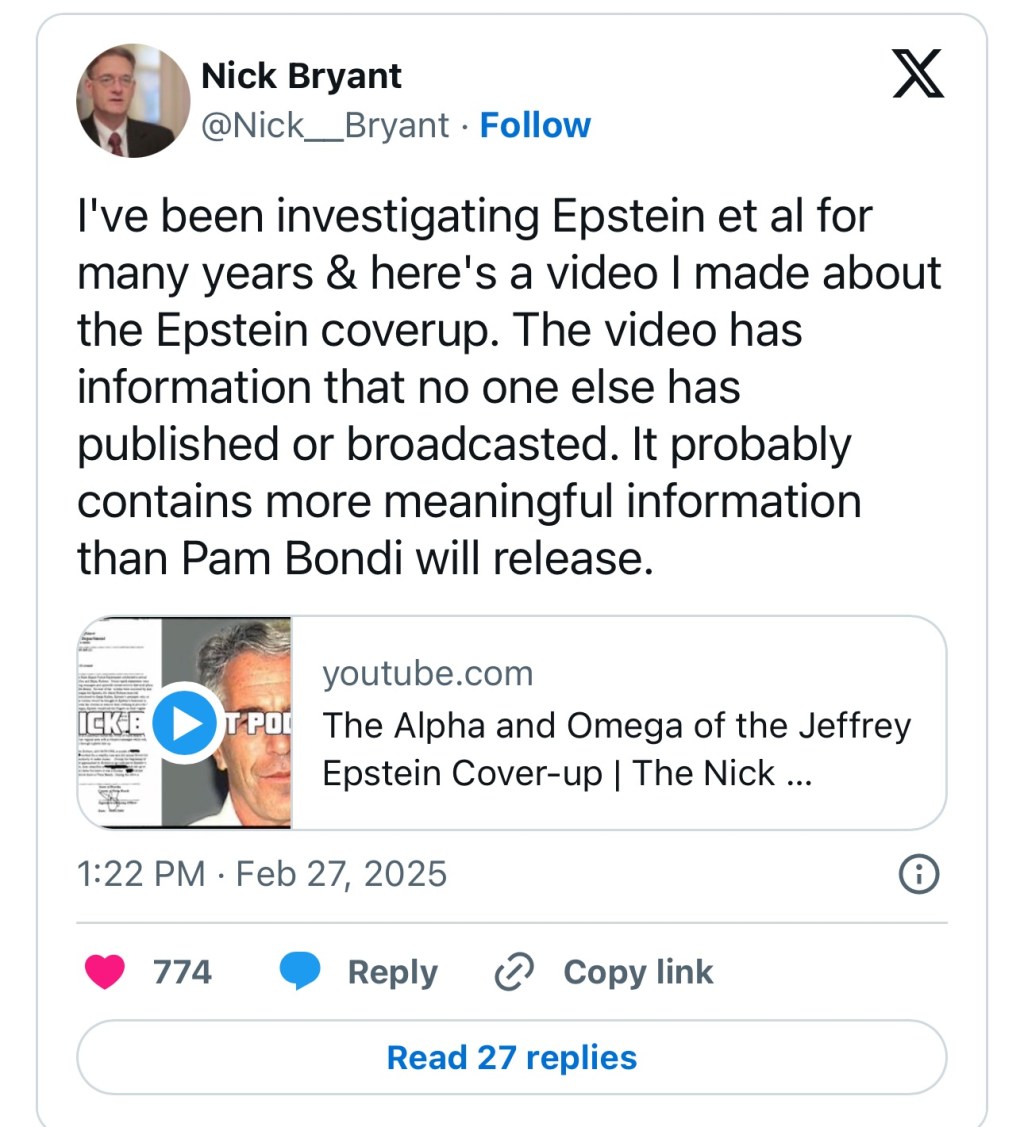Click the chain link icon

pyautogui.click(x=515, y=971)
